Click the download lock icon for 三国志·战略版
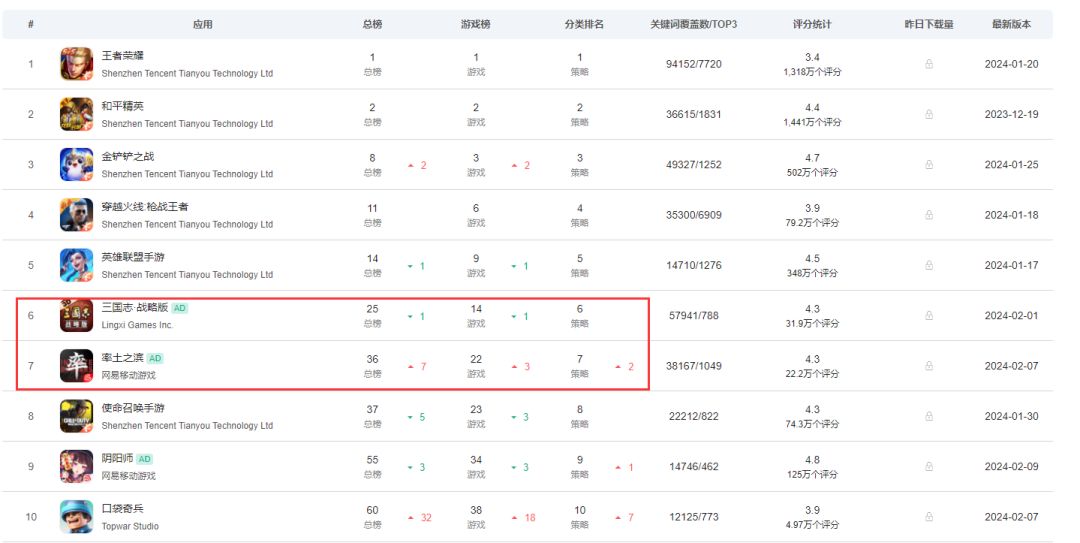Viewport: 1080px width, 543px height. [928, 316]
